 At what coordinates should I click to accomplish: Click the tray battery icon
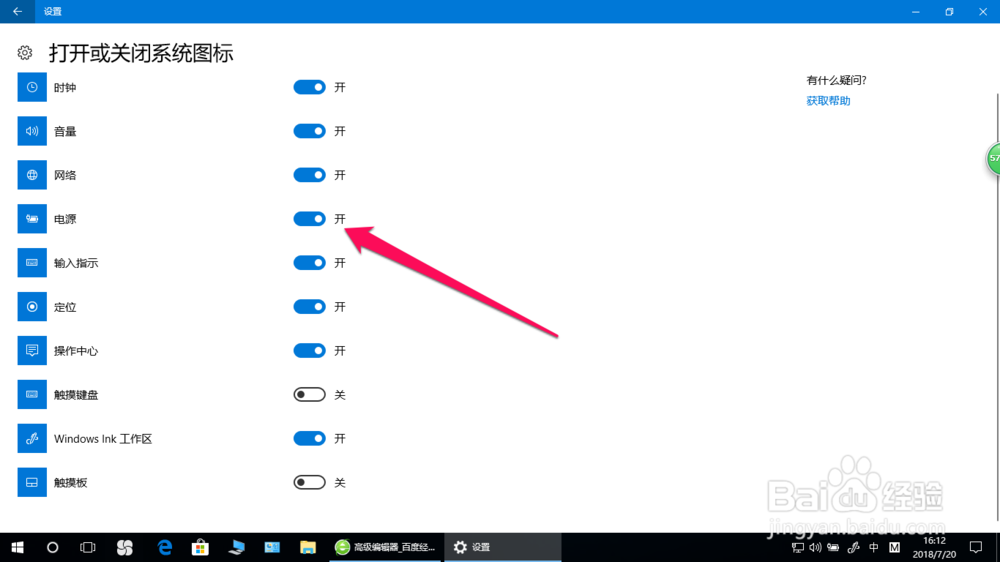[834, 547]
